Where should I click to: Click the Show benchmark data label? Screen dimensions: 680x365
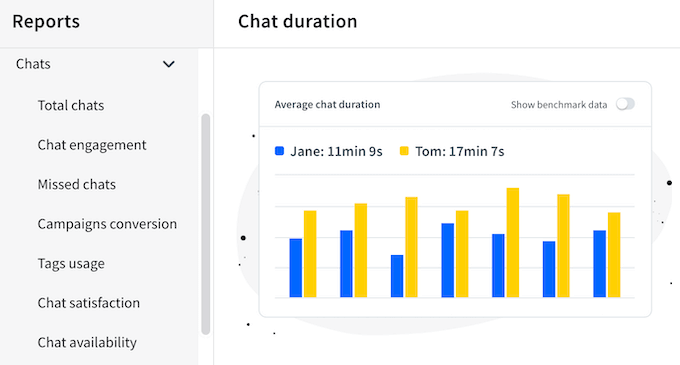coord(559,105)
